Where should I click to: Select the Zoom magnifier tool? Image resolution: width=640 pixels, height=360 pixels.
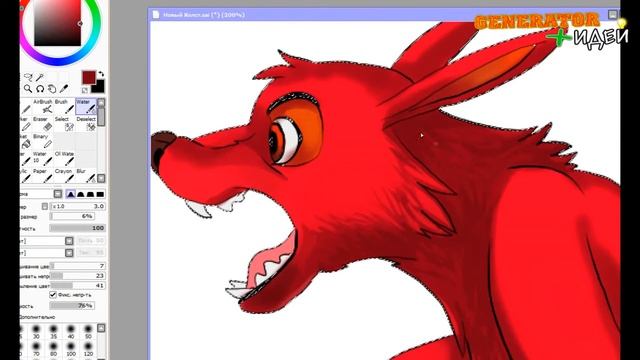[28, 88]
